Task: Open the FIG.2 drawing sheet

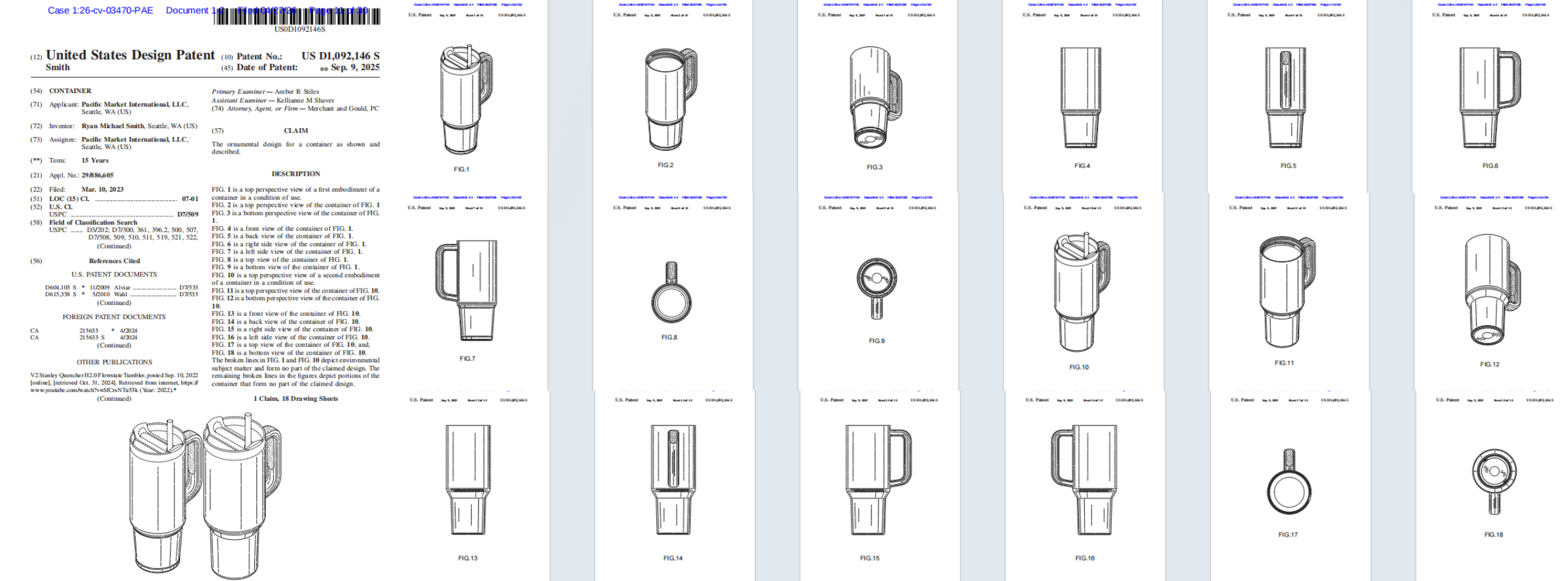Action: (673, 96)
